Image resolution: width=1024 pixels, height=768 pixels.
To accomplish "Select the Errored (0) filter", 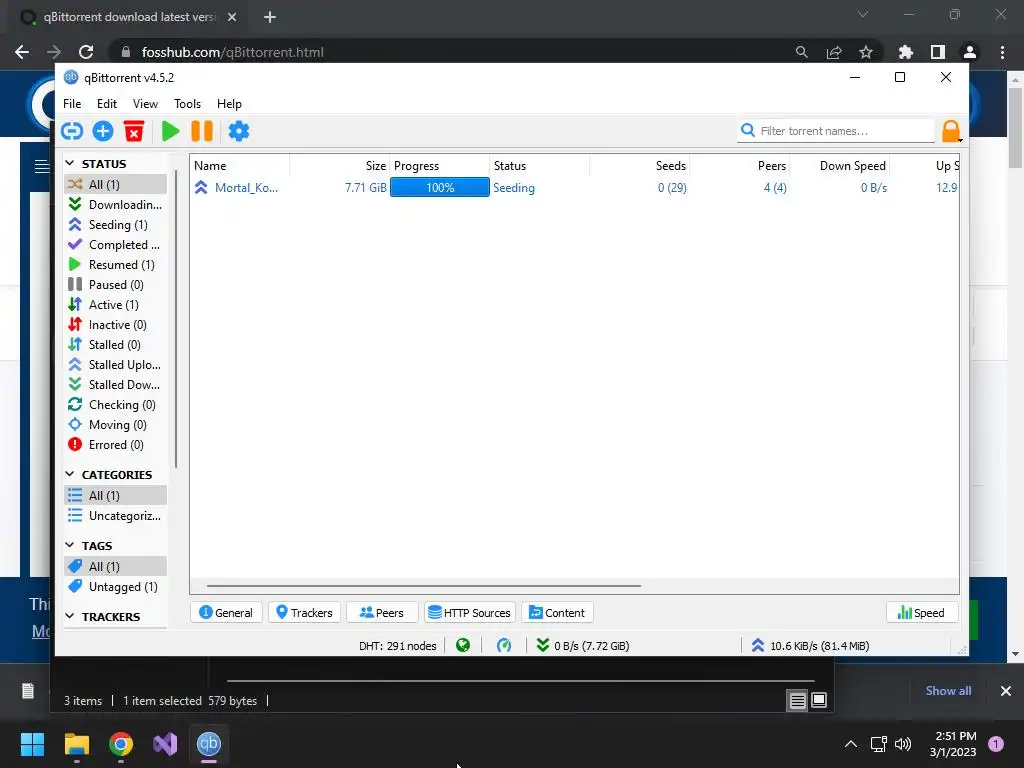I will click(116, 445).
